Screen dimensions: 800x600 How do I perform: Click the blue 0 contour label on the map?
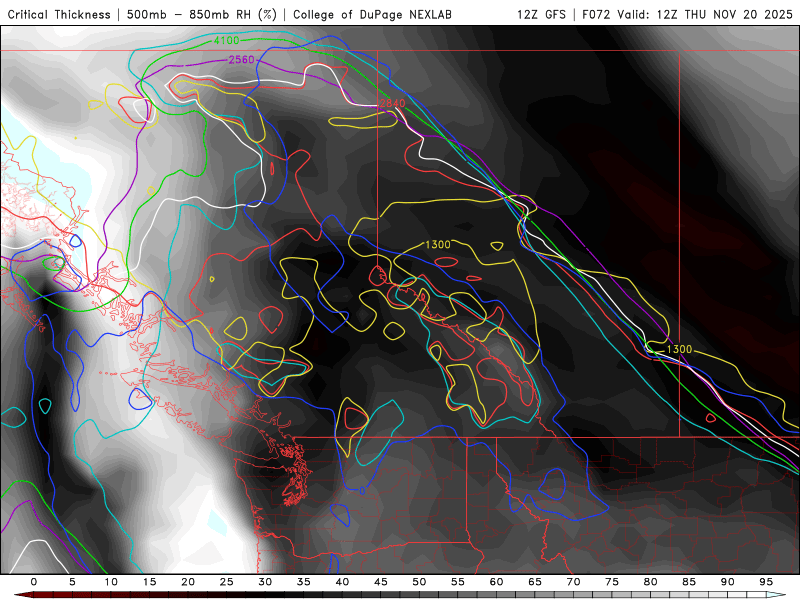(362, 490)
